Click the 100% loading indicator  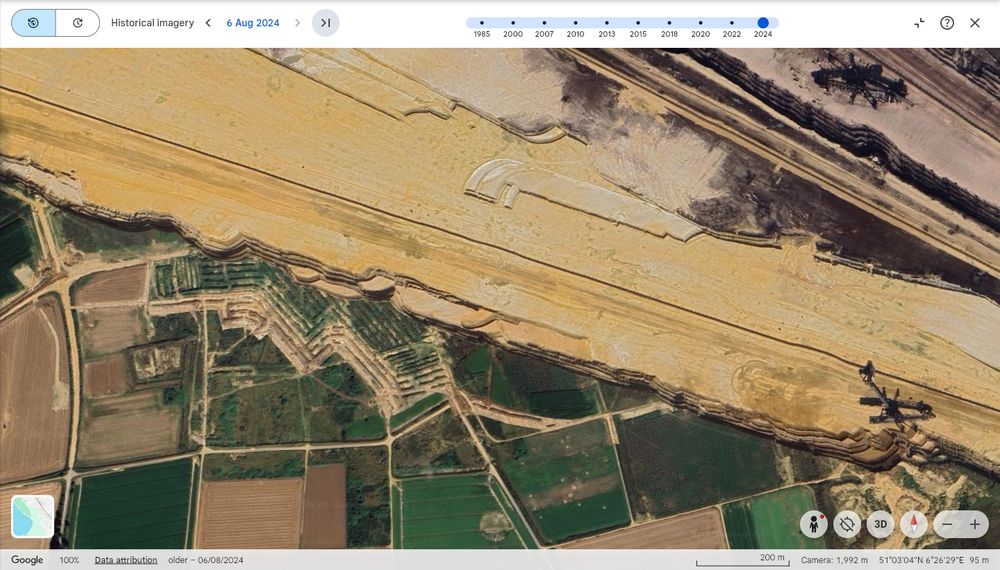tap(70, 560)
